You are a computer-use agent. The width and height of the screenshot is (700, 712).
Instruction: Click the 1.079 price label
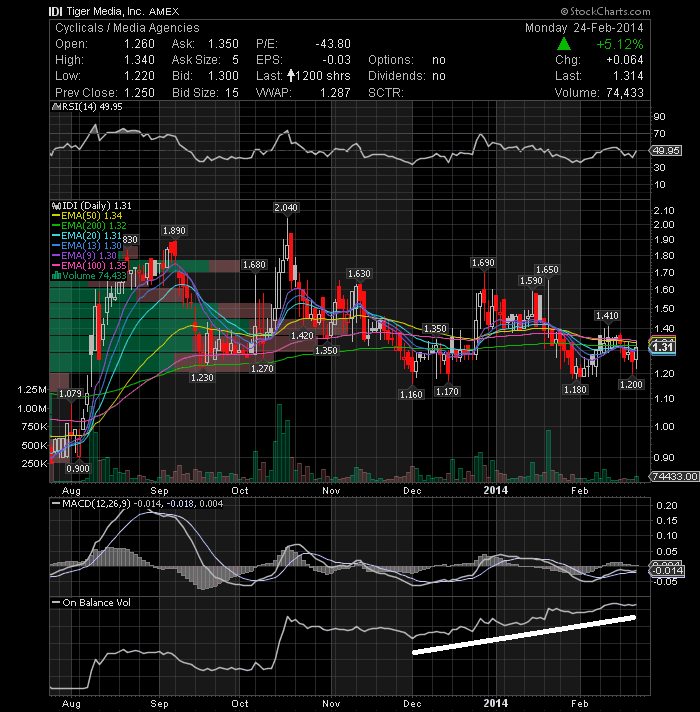point(70,394)
